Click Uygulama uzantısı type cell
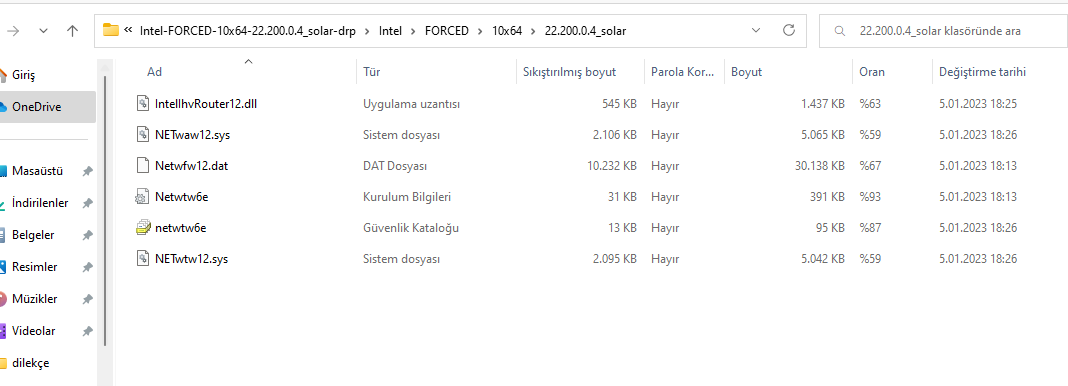Screen dimensions: 1068x386 [x=411, y=104]
